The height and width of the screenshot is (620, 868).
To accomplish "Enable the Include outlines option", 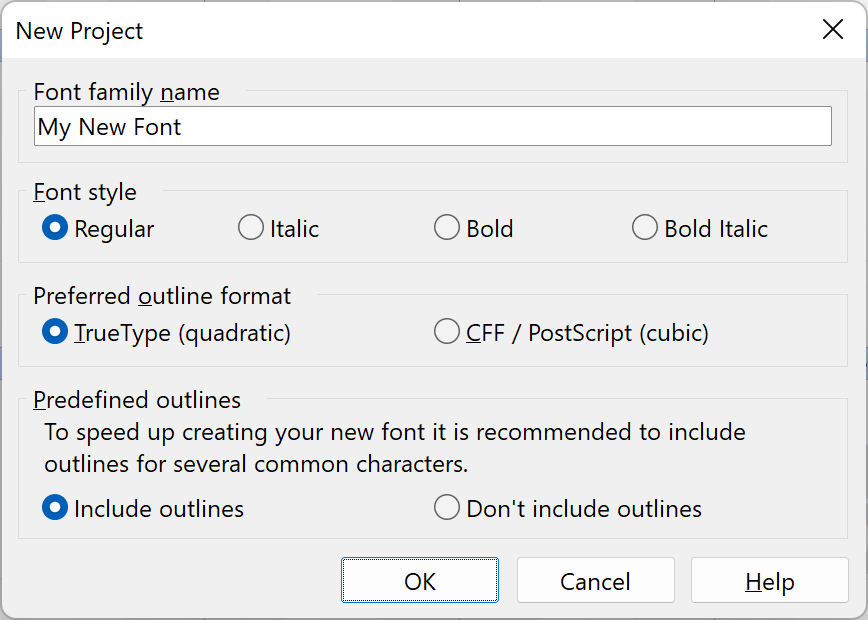I will (54, 509).
